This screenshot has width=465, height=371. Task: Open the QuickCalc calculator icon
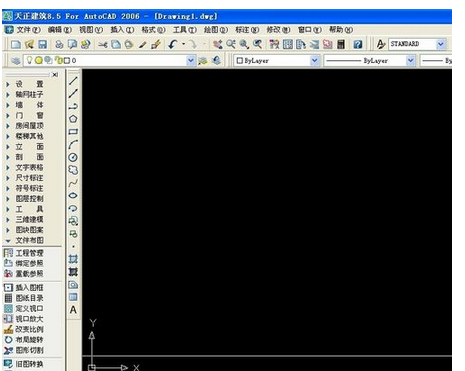341,44
